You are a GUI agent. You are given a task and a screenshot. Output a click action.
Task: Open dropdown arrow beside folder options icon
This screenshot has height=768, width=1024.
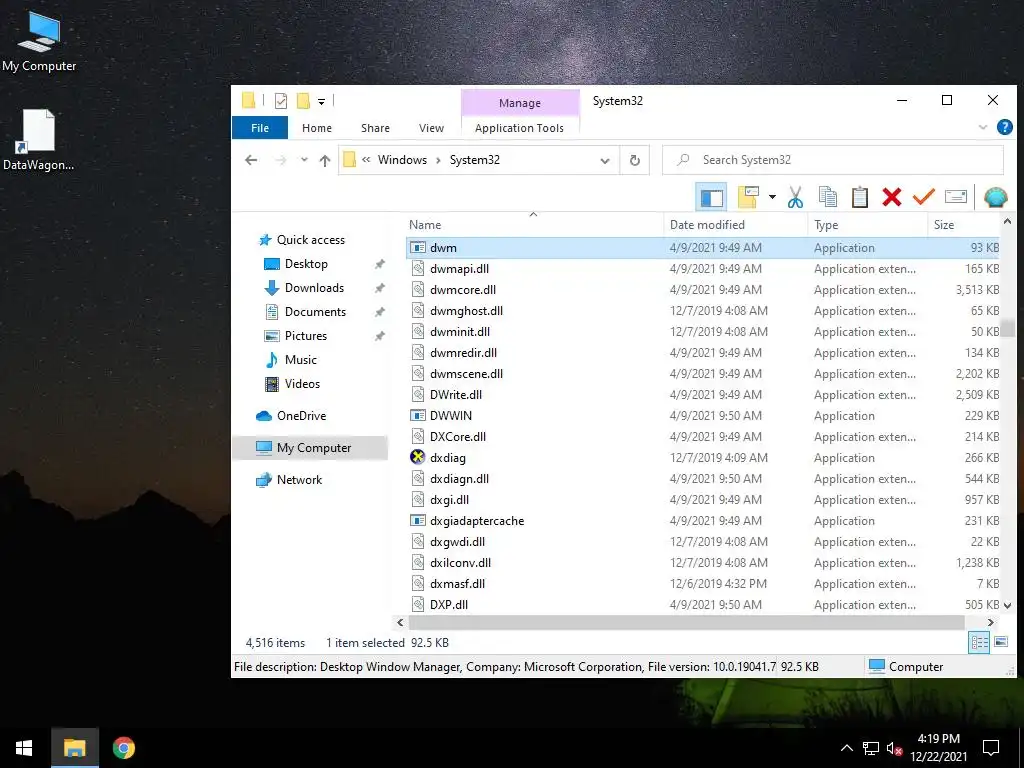point(772,197)
